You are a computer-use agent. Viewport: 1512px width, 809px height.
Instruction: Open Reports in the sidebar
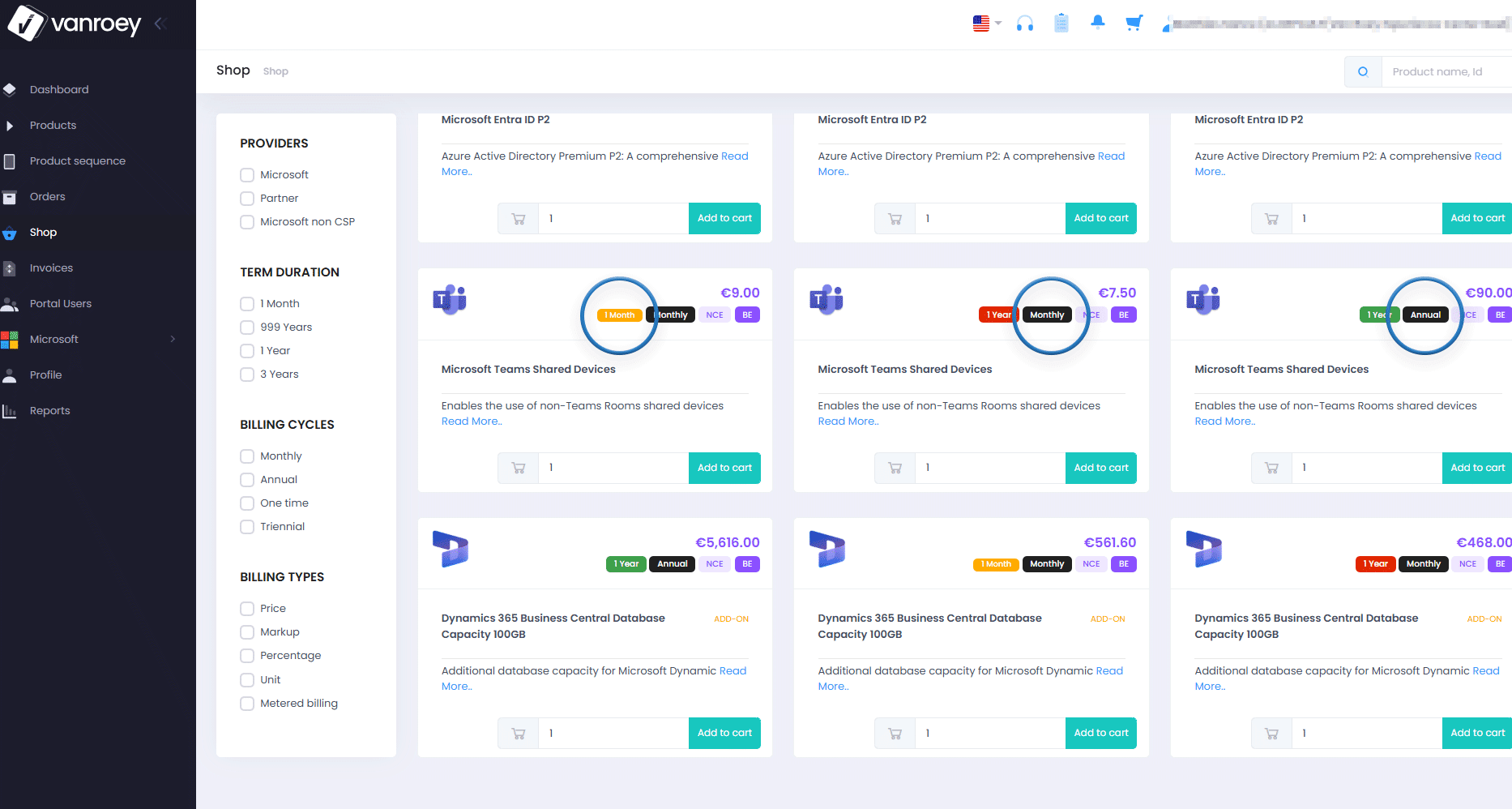pos(49,410)
